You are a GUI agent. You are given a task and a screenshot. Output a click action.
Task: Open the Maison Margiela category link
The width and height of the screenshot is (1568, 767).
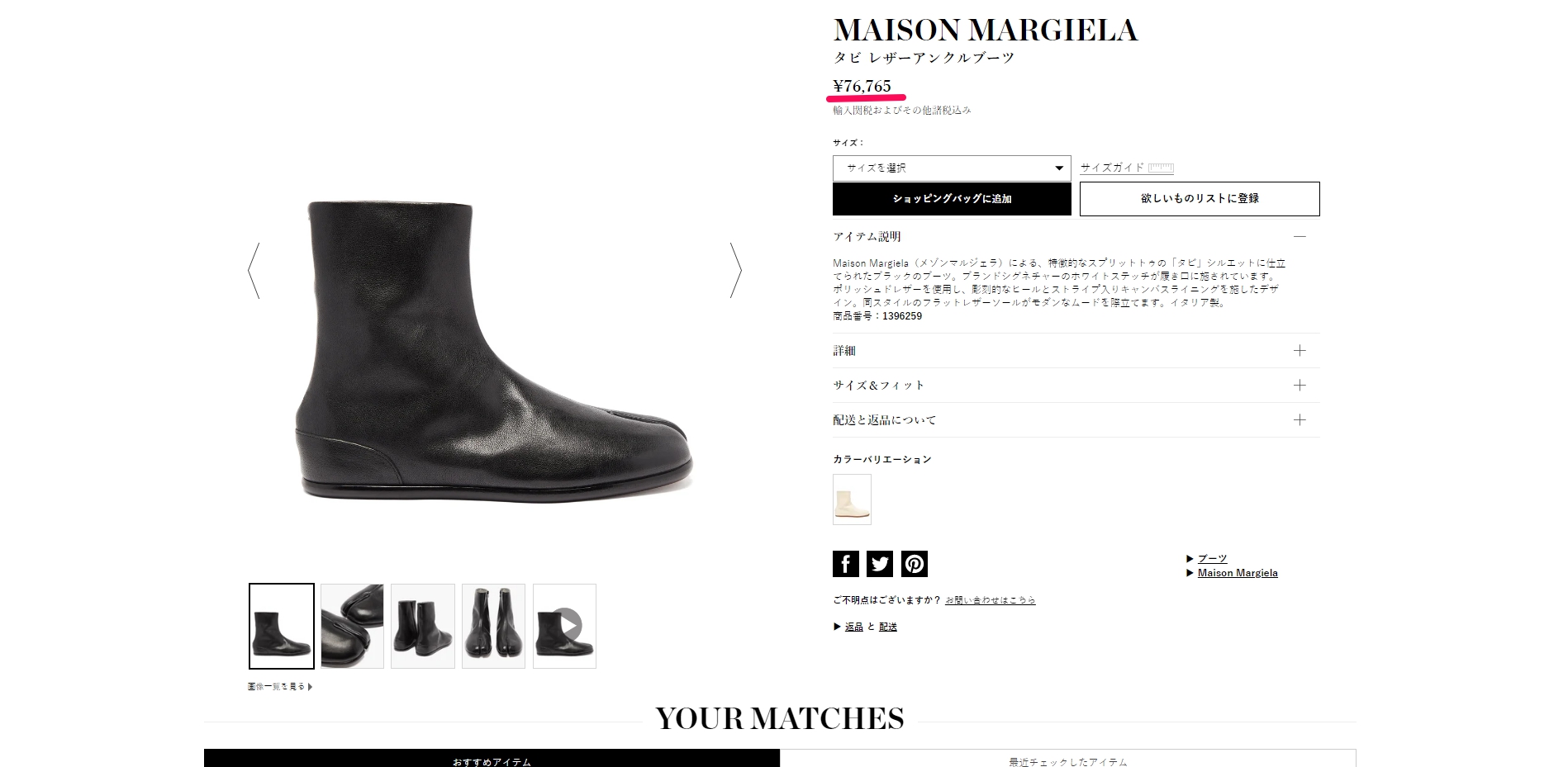tap(1238, 573)
